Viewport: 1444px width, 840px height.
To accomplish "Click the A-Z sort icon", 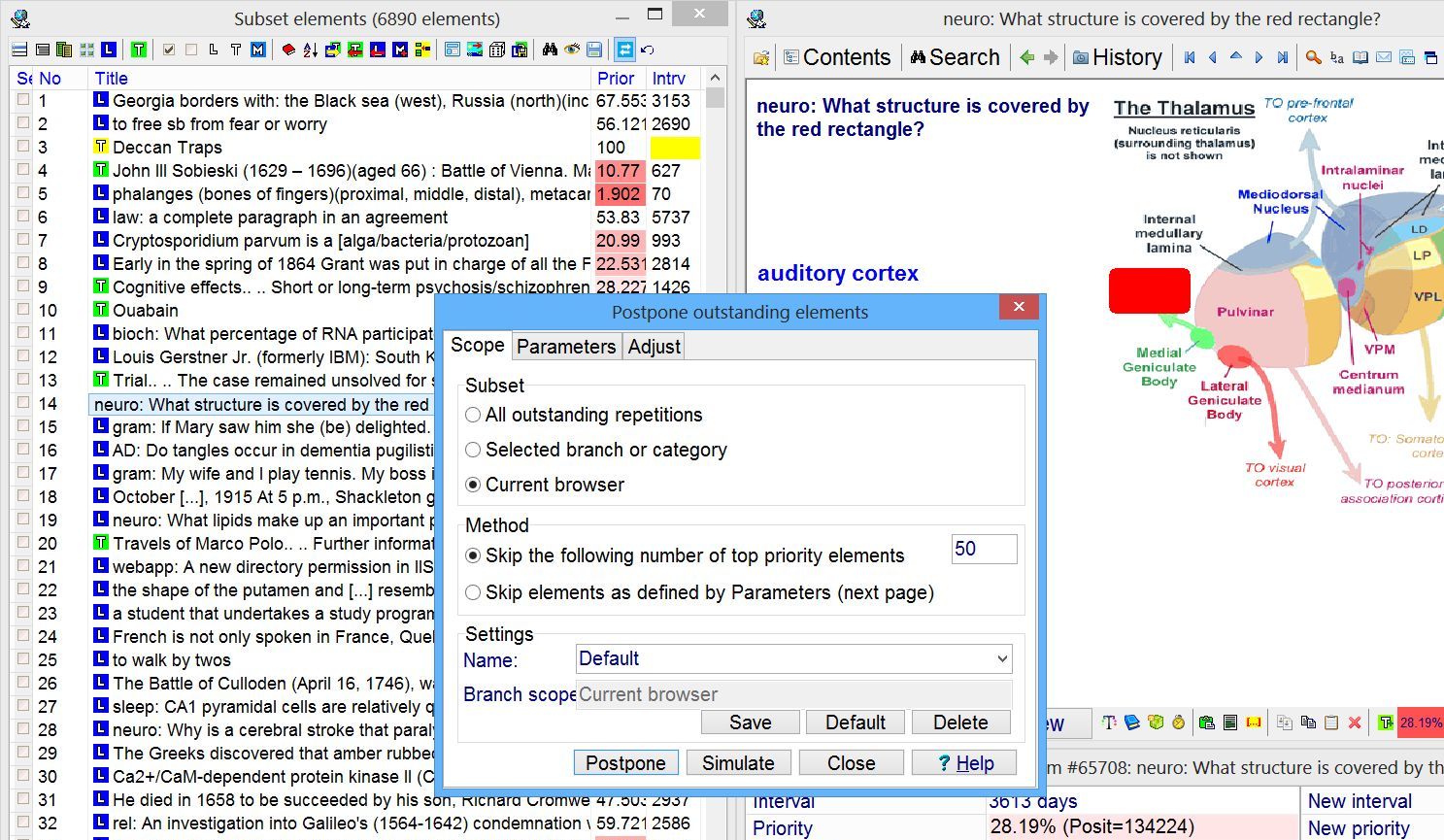I will (x=311, y=50).
